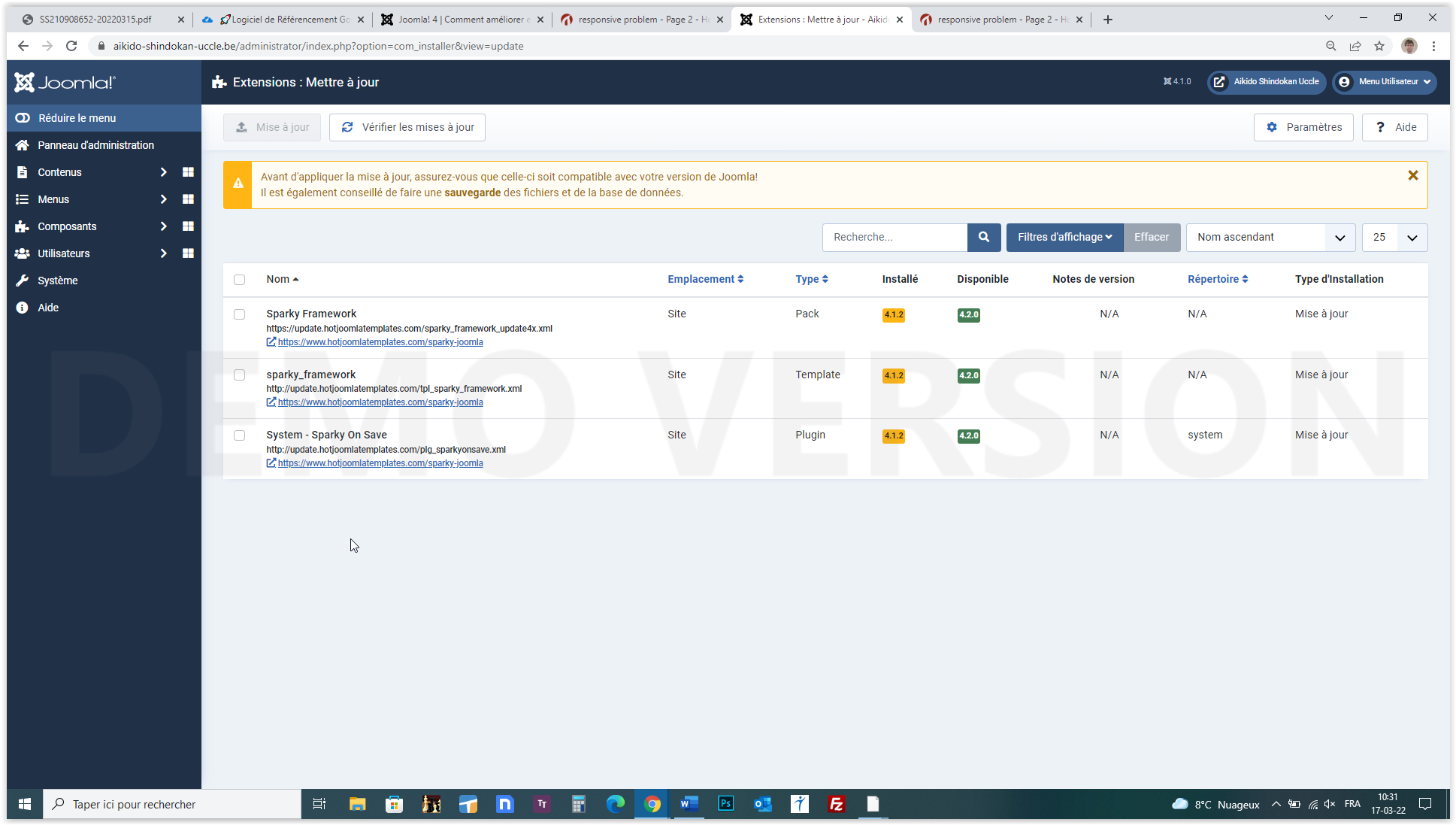Open Menu Utilisateur dropdown
Image resolution: width=1456 pixels, height=825 pixels.
[1385, 81]
